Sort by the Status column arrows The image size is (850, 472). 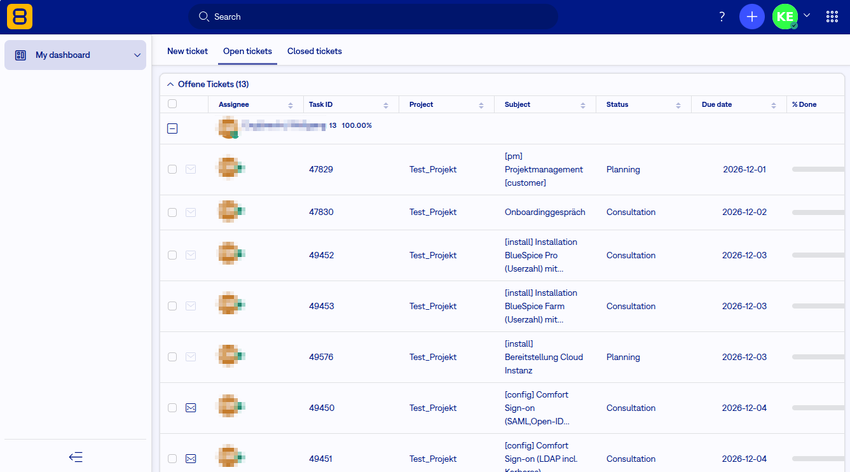pyautogui.click(x=678, y=105)
